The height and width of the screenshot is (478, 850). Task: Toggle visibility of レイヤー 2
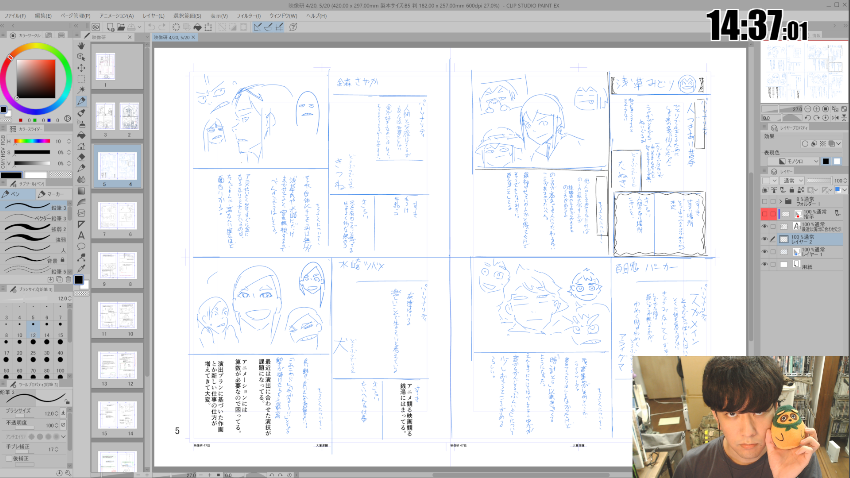(764, 239)
